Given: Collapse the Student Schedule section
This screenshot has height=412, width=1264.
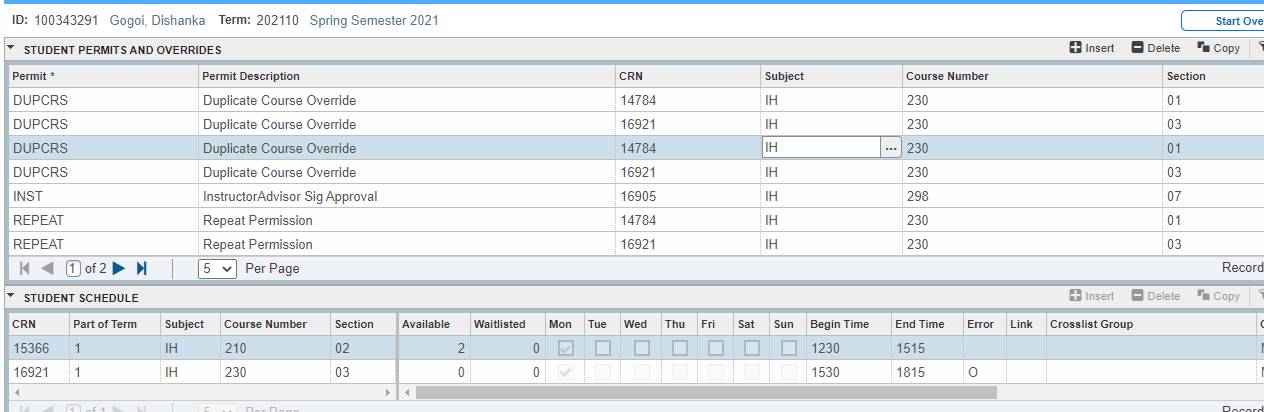Looking at the screenshot, I should [x=11, y=297].
